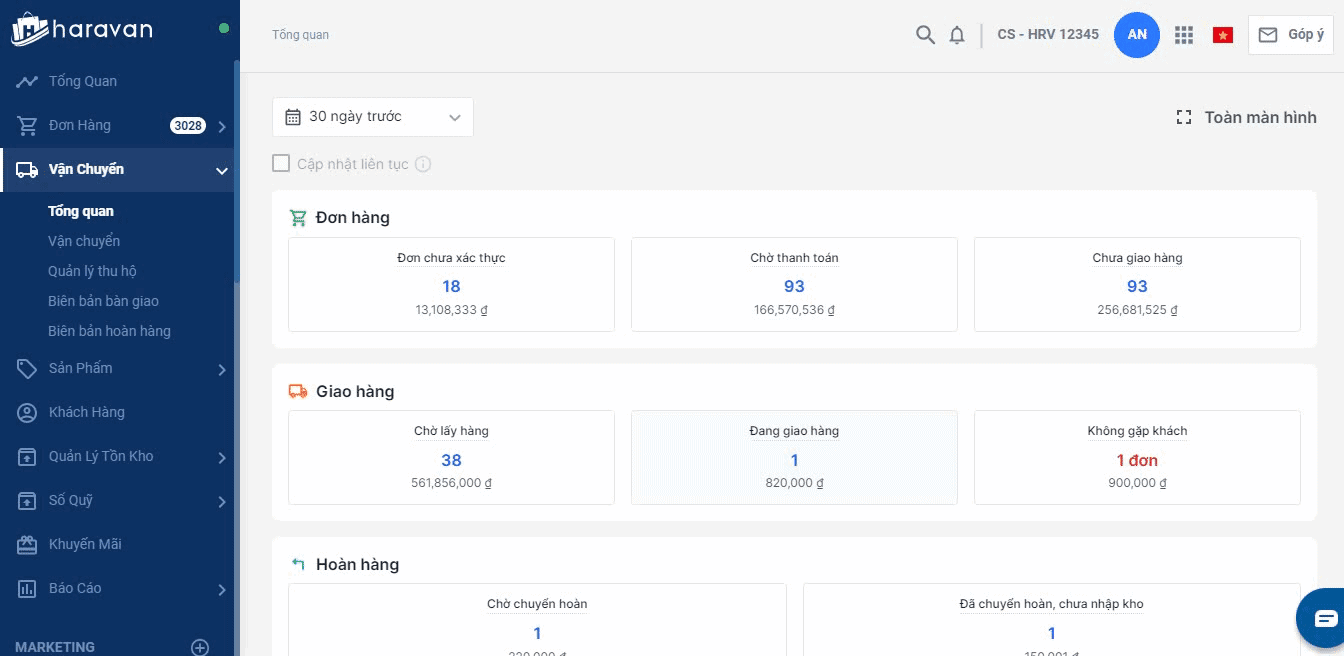The image size is (1344, 656).
Task: Open Quản lý thu hộ submenu item
Action: [92, 271]
